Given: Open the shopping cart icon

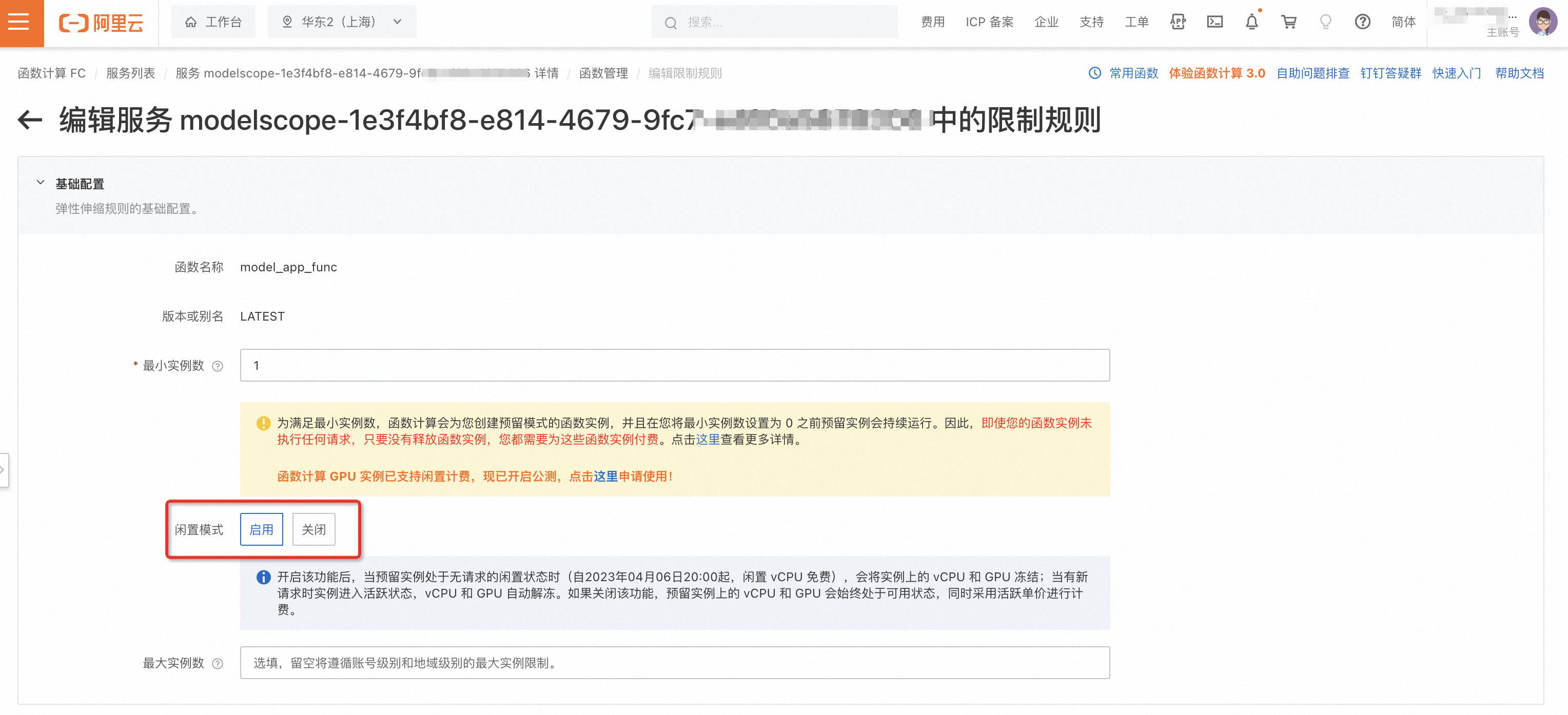Looking at the screenshot, I should 1288,23.
